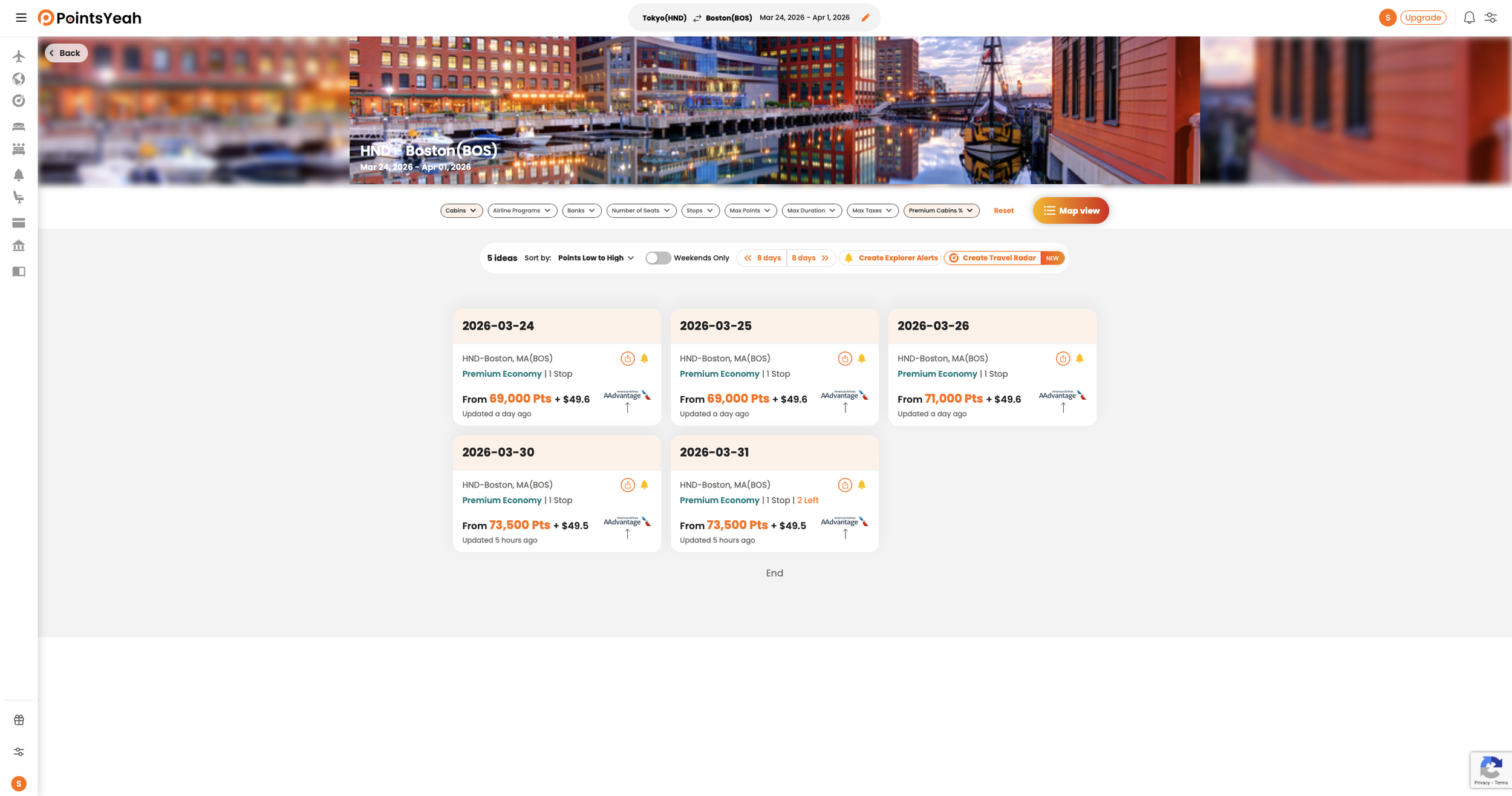Open notifications bell in top right
This screenshot has height=796, width=1512.
(x=1469, y=18)
